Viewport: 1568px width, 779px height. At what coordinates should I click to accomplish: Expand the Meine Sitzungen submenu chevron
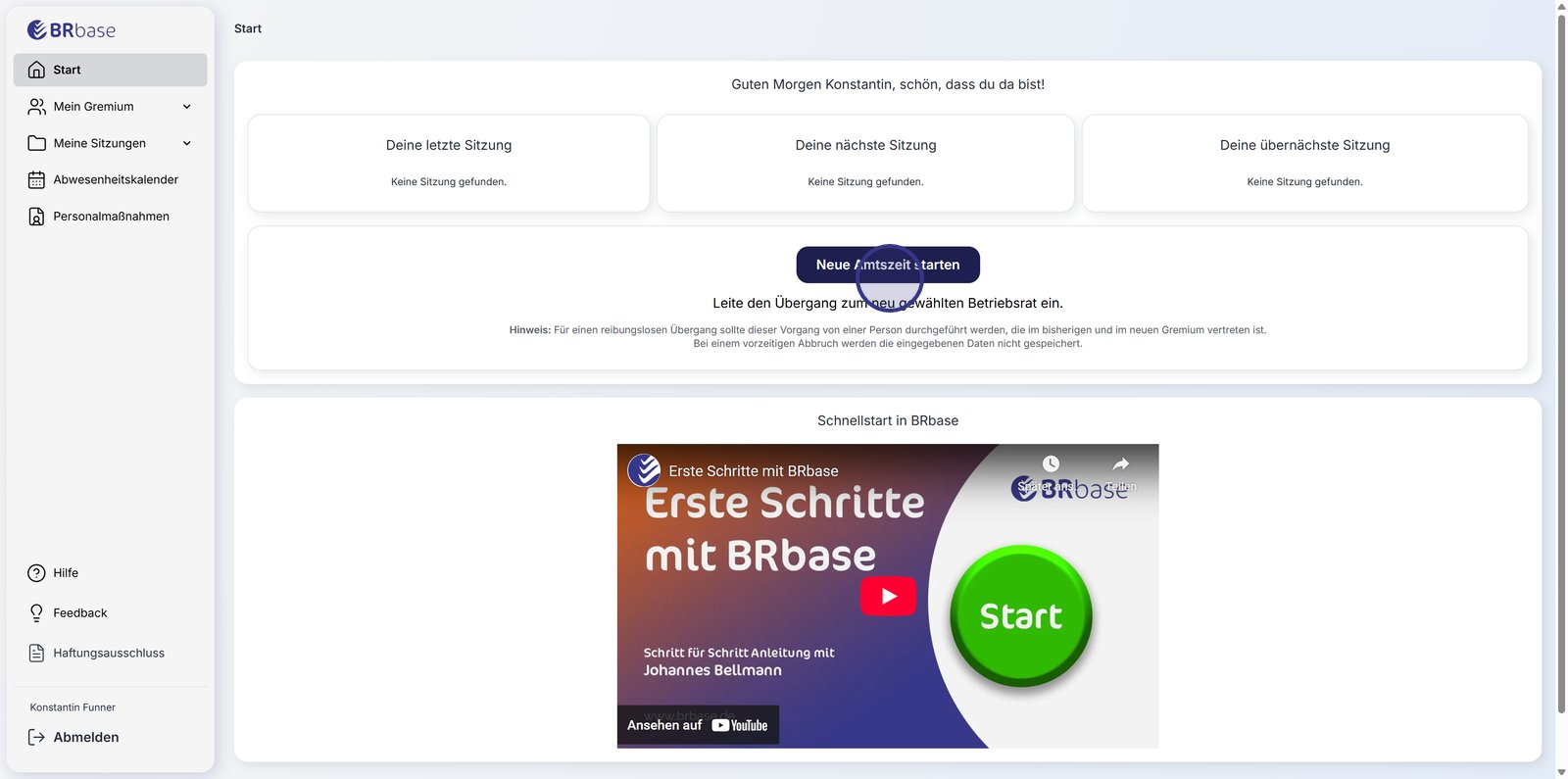[187, 143]
